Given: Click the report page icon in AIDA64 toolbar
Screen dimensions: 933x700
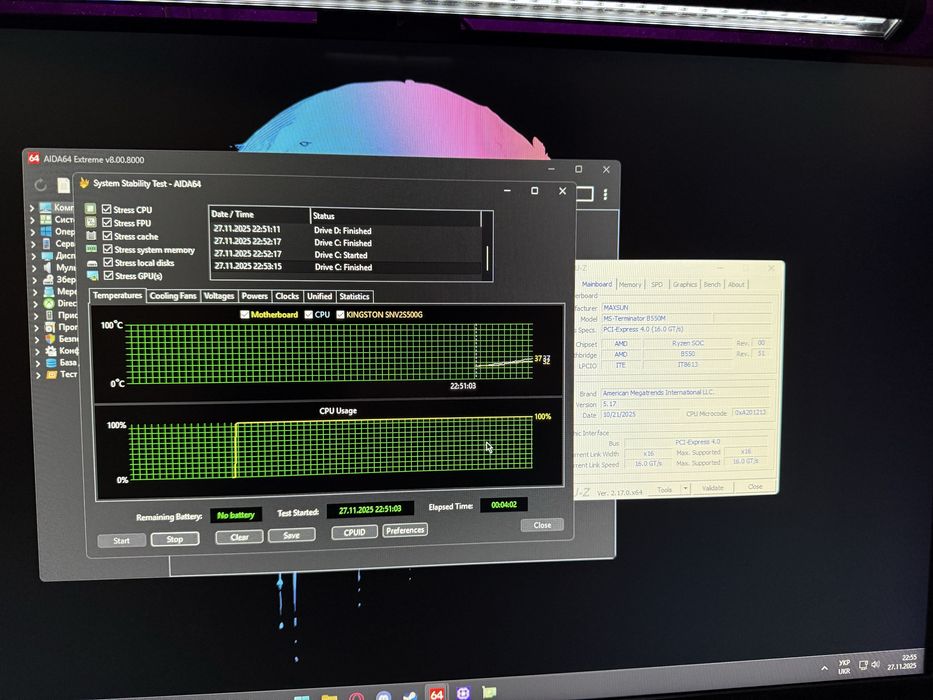Looking at the screenshot, I should click(63, 185).
